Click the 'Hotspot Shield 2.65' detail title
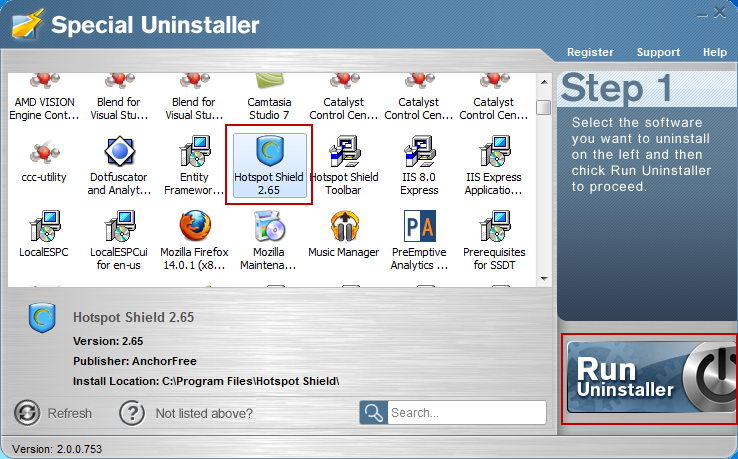The image size is (738, 459). coord(133,317)
